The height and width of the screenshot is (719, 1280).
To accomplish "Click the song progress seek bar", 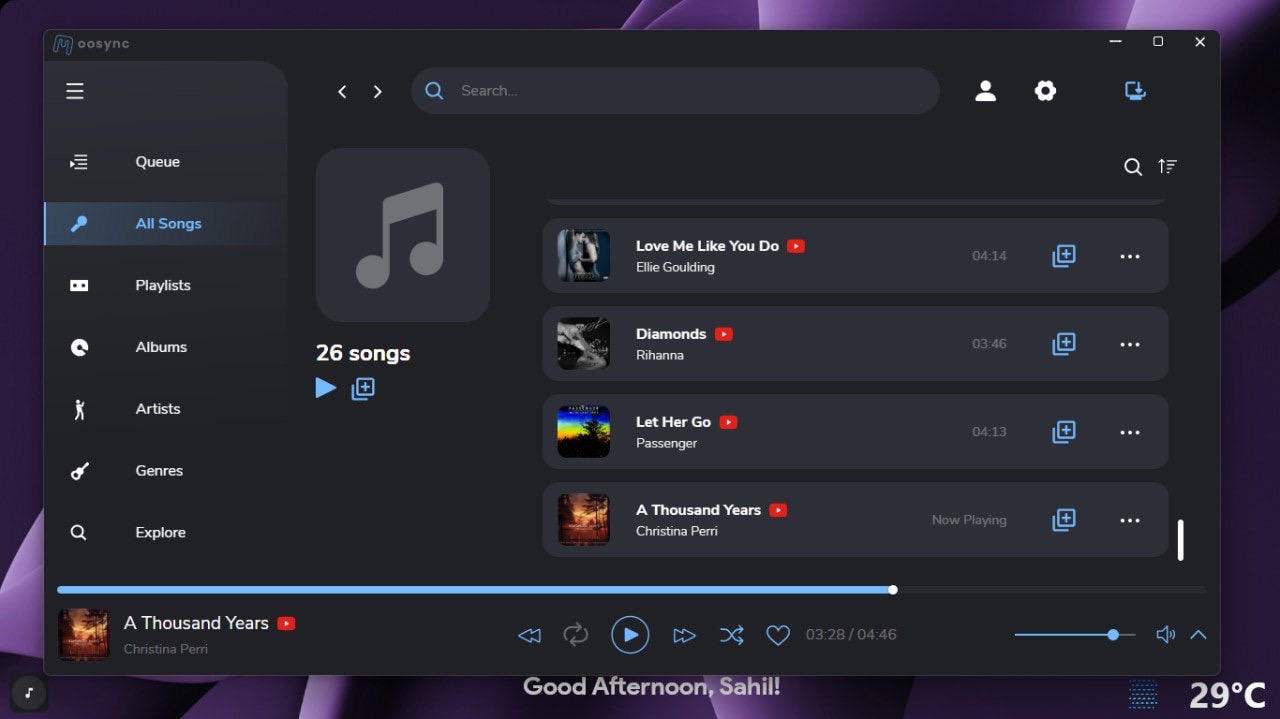I will point(632,590).
